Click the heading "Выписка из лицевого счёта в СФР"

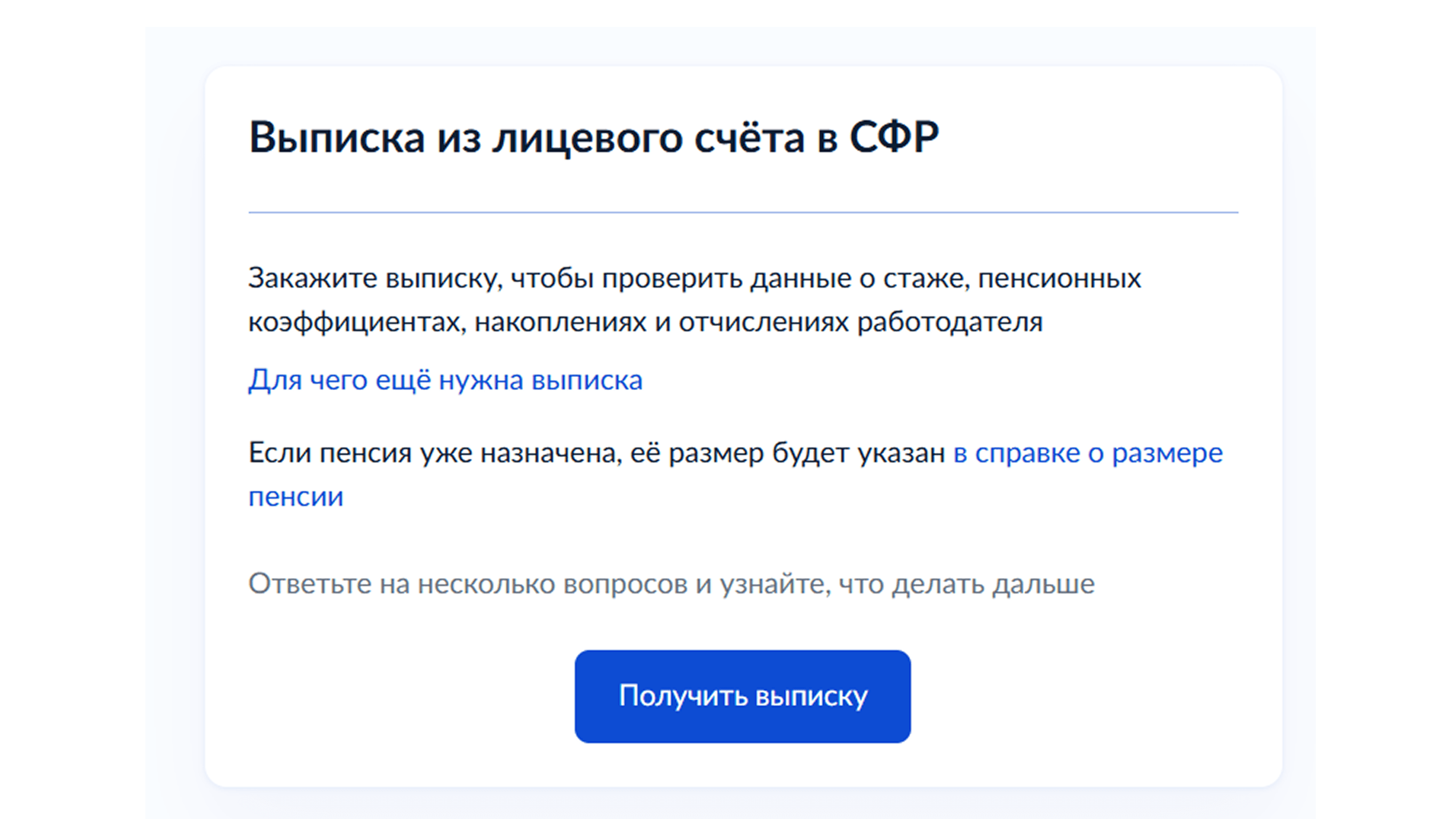(x=593, y=138)
